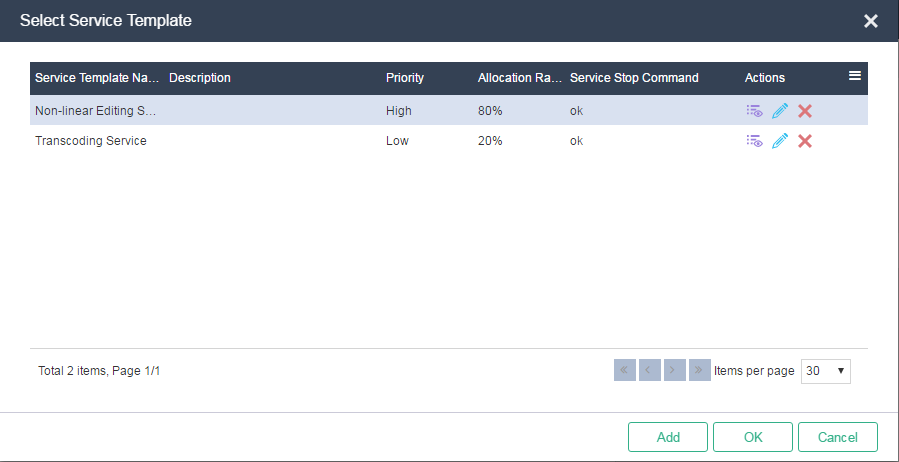Go to the previous page
This screenshot has height=462, width=899.
pyautogui.click(x=650, y=370)
